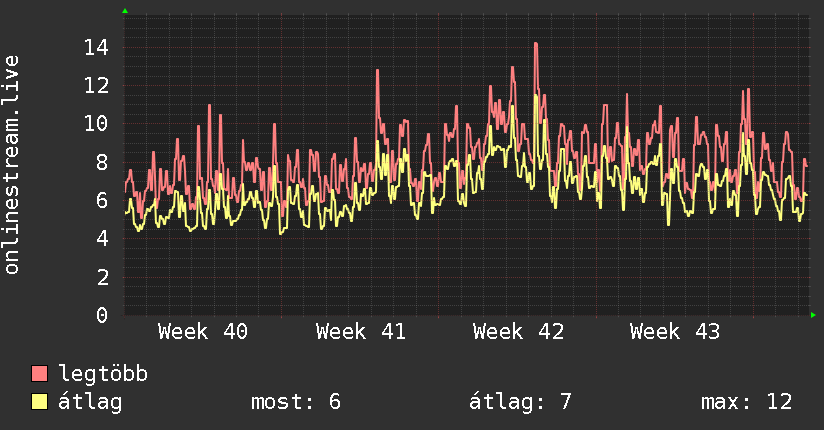Image resolution: width=824 pixels, height=430 pixels.
Task: Click the onlinestream.live vertical axis title
Action: 11,165
